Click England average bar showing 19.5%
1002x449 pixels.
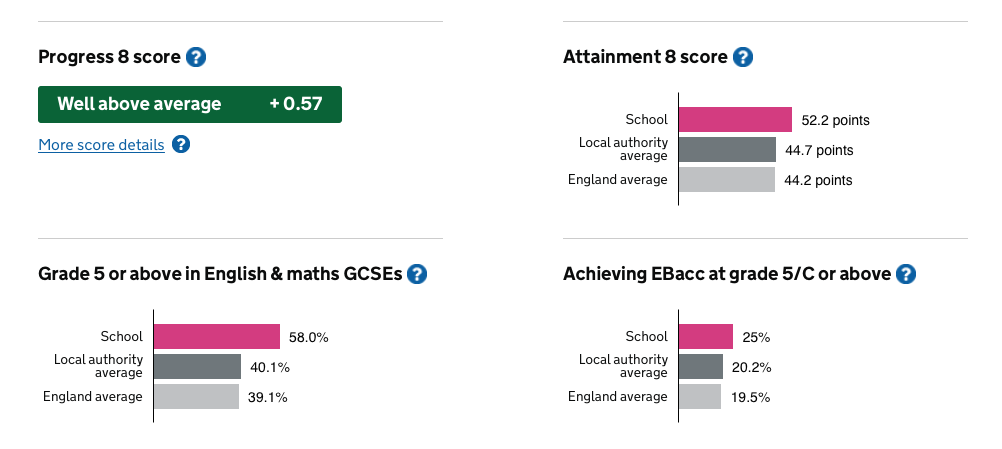click(x=700, y=397)
